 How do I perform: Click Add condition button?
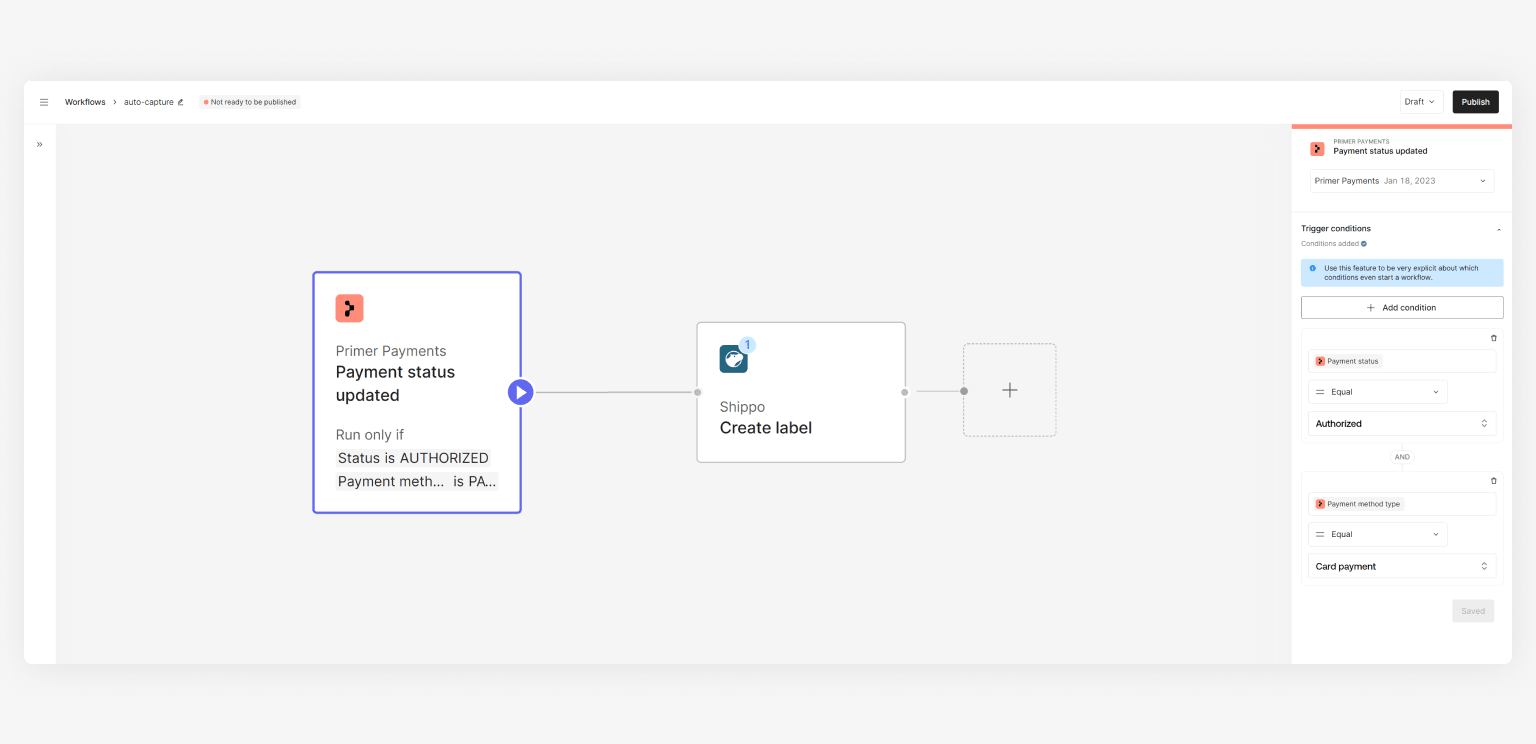[x=1402, y=308]
